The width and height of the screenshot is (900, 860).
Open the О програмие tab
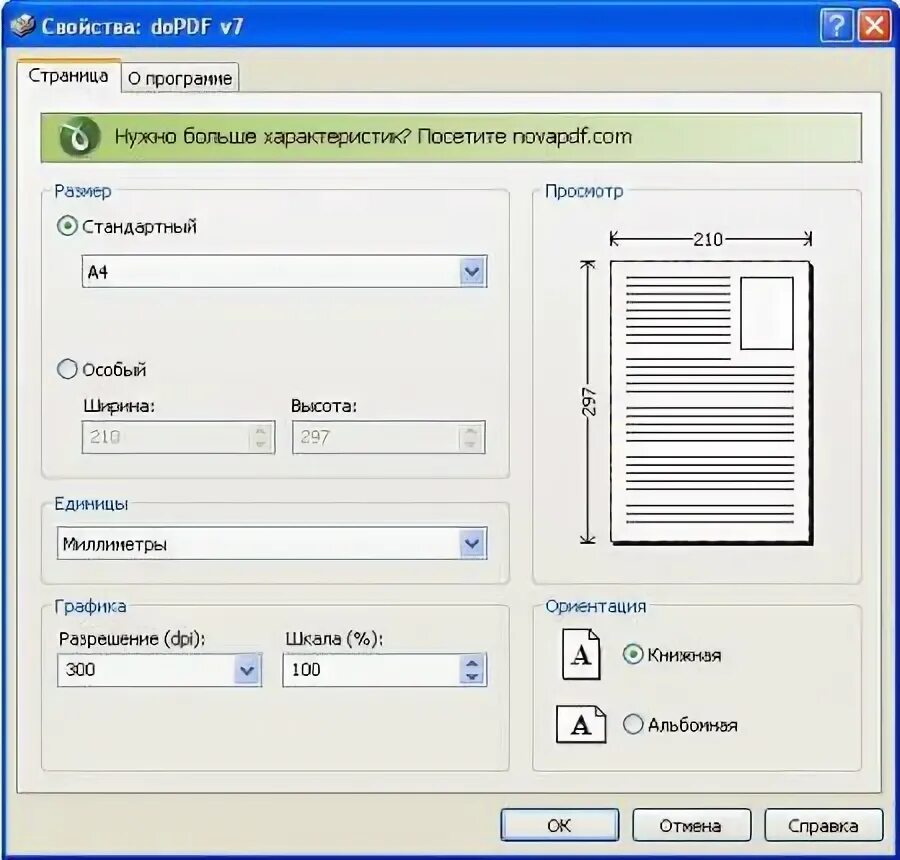[180, 78]
